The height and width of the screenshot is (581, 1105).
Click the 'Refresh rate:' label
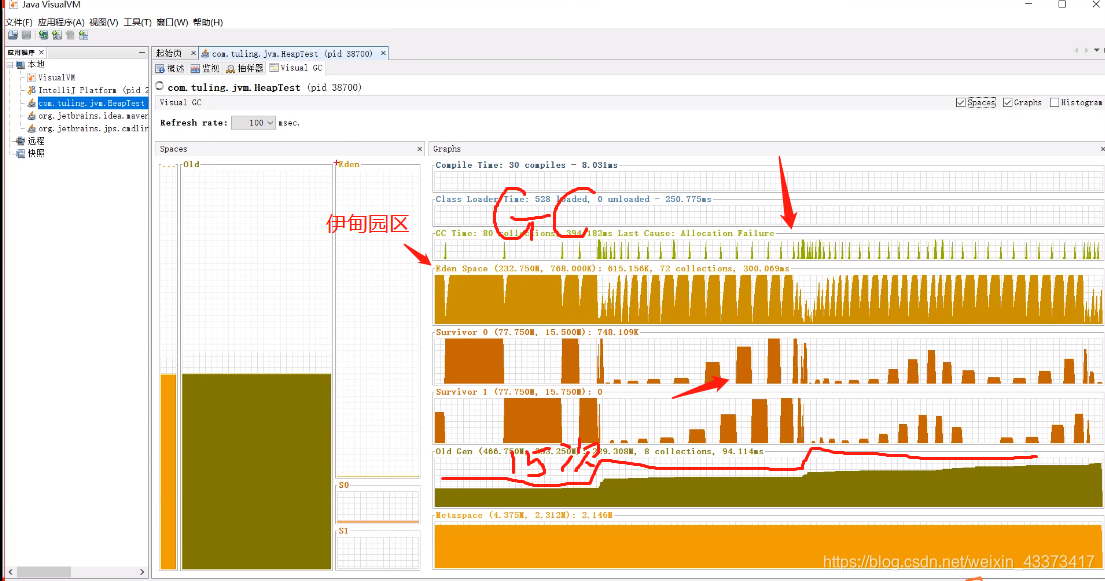[194, 123]
